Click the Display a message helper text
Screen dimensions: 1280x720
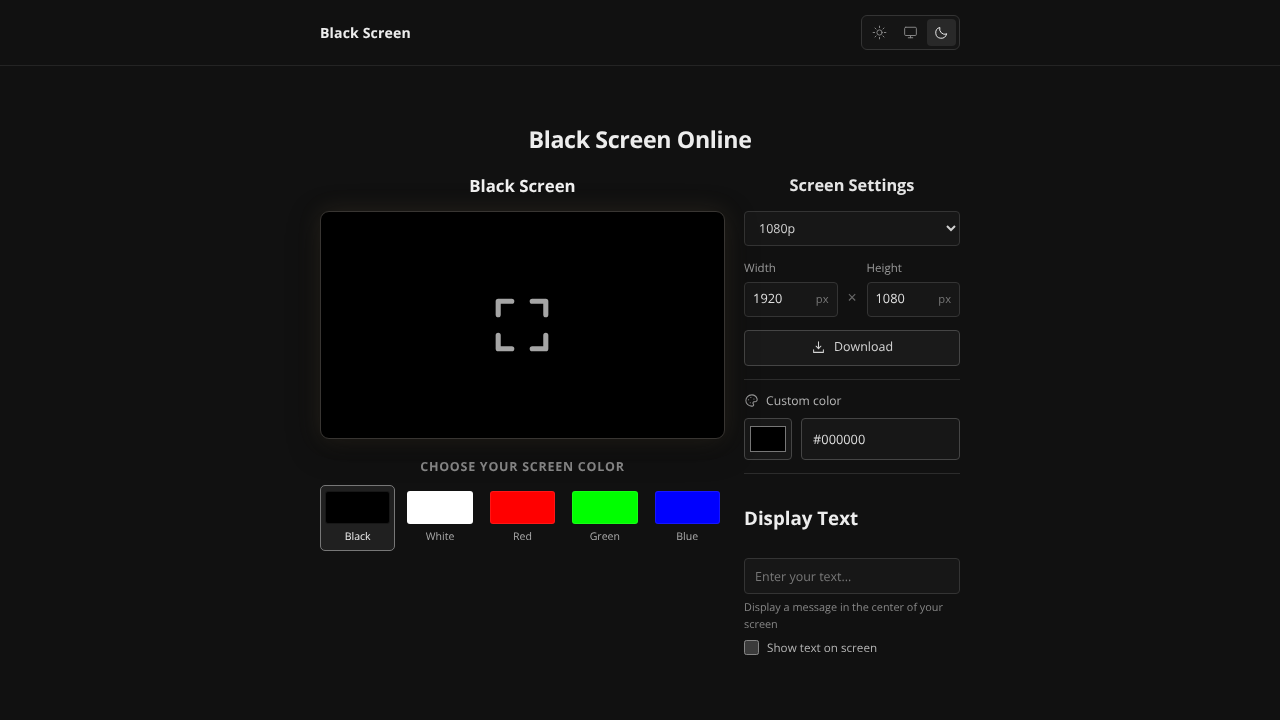pyautogui.click(x=844, y=615)
